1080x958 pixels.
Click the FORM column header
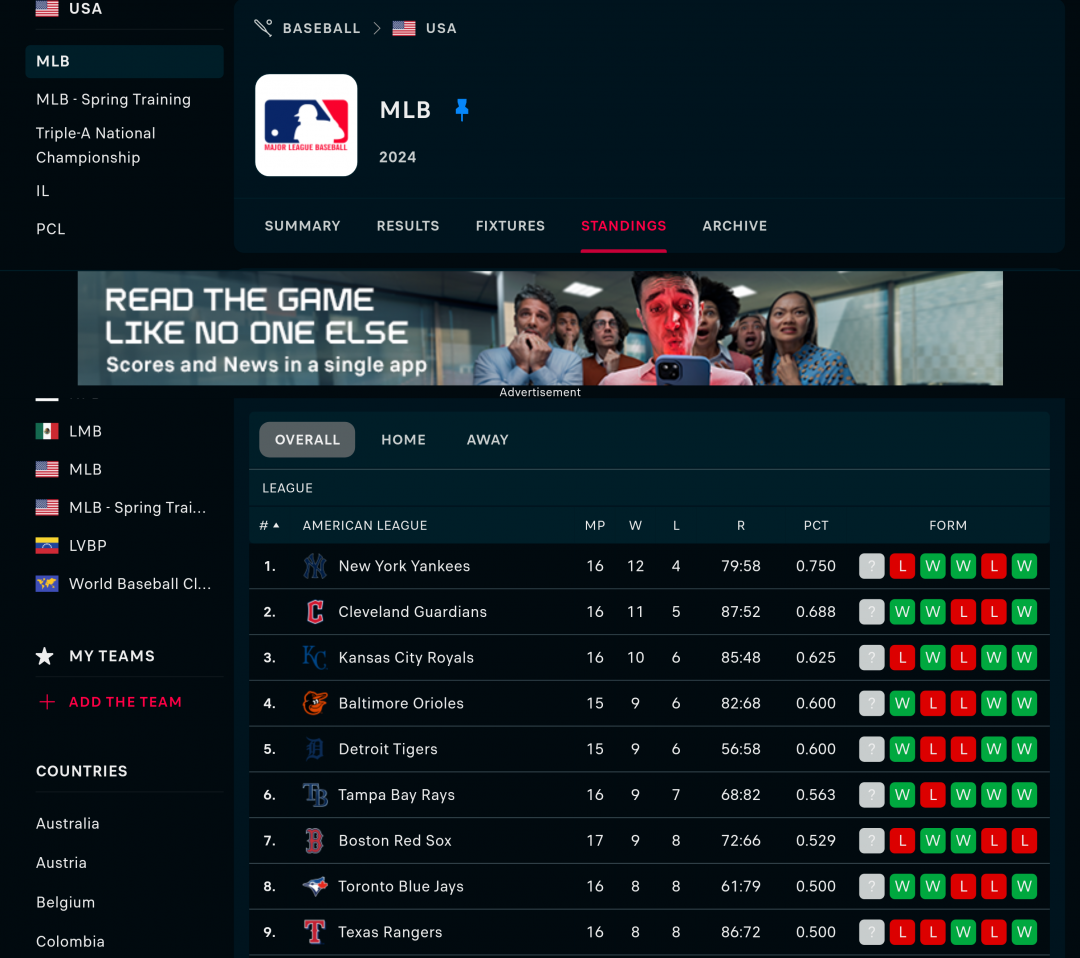(x=948, y=525)
